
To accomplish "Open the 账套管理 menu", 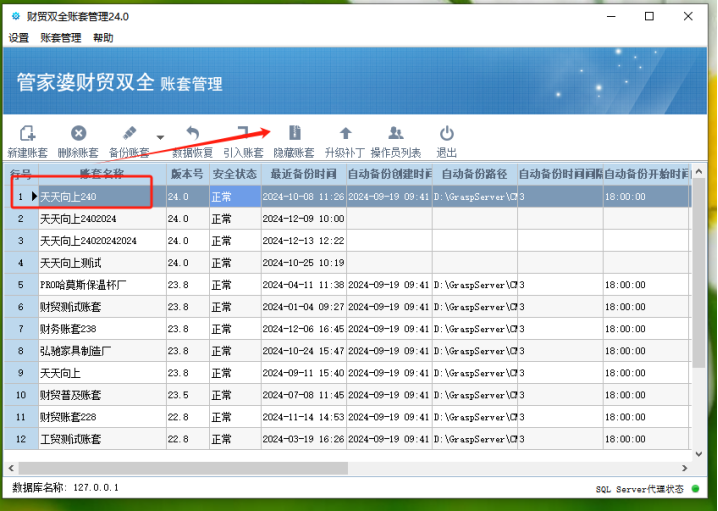I will pyautogui.click(x=60, y=38).
